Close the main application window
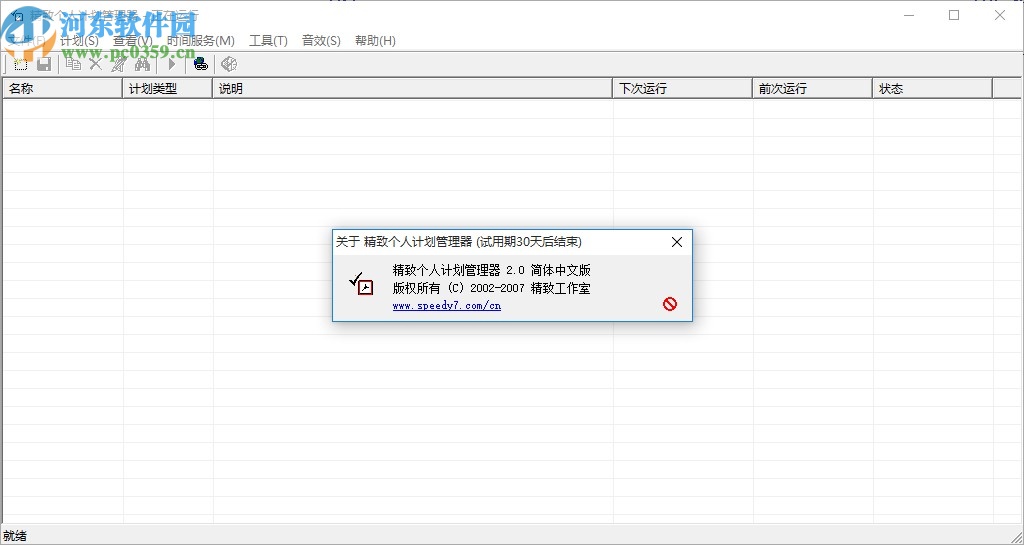The height and width of the screenshot is (545, 1024). (x=1000, y=15)
